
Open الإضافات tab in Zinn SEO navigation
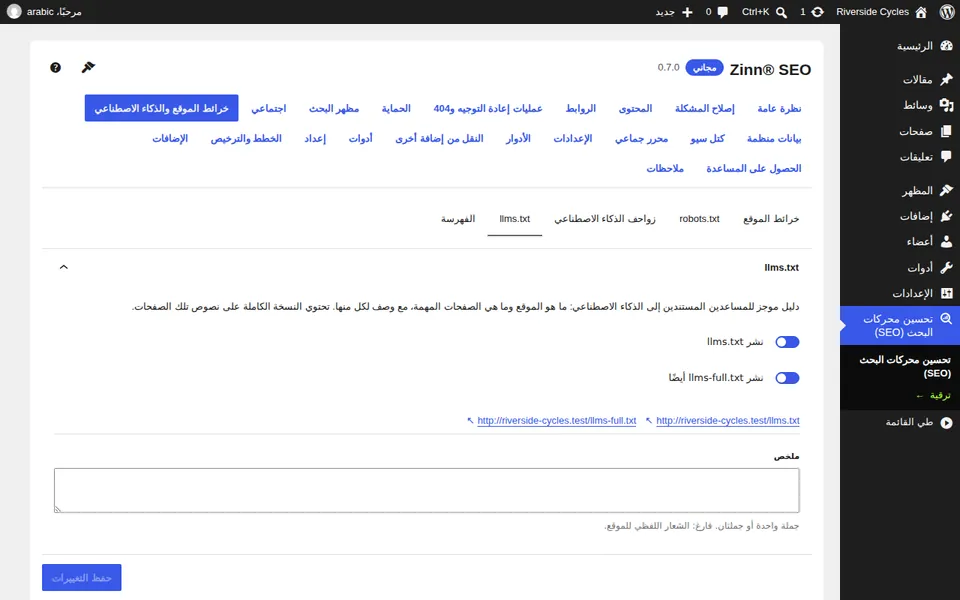tap(170, 138)
